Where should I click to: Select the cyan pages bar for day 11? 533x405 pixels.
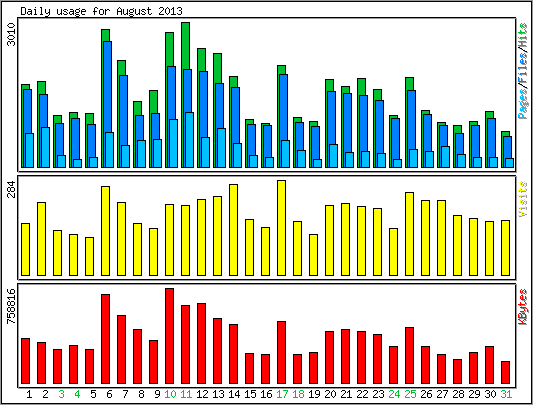click(x=189, y=140)
